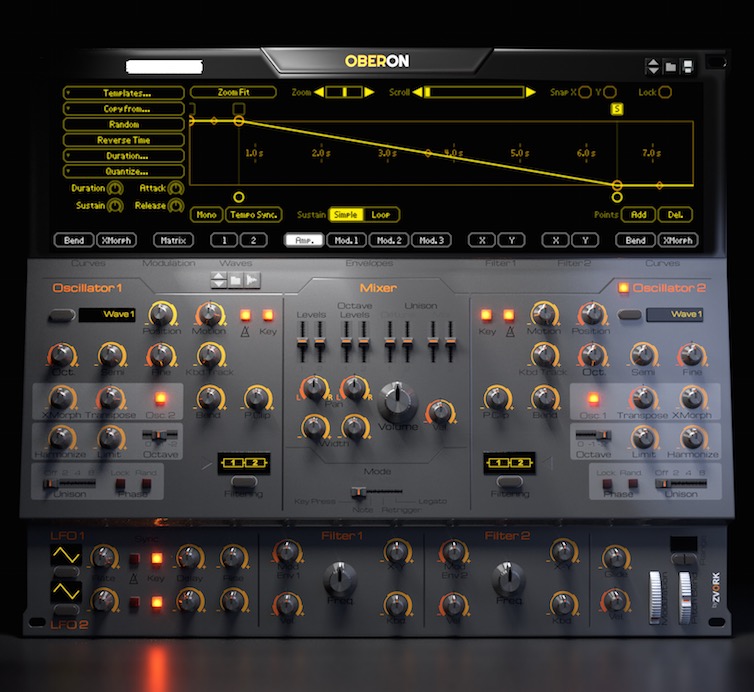Toggle Oscillator 1 Key LED

[x=267, y=315]
